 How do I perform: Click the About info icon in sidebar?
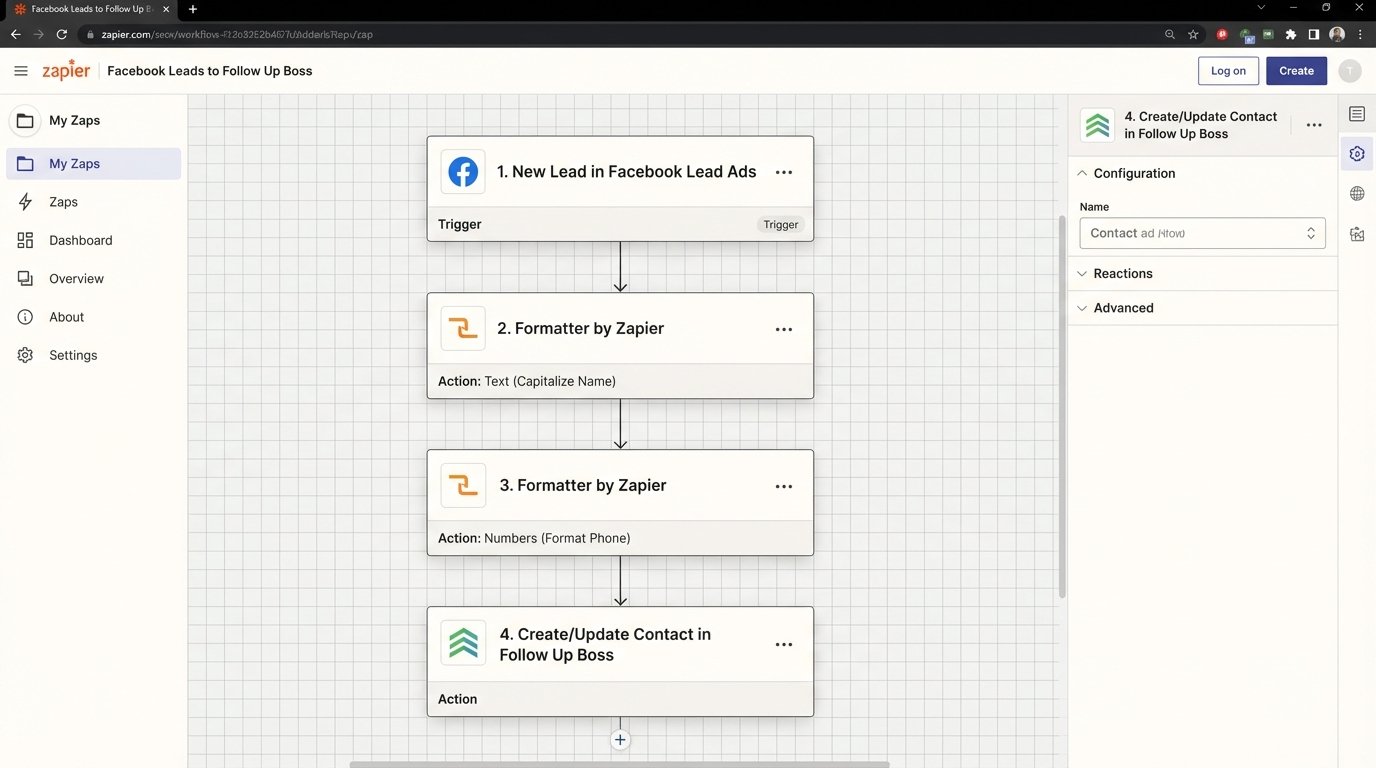coord(25,316)
